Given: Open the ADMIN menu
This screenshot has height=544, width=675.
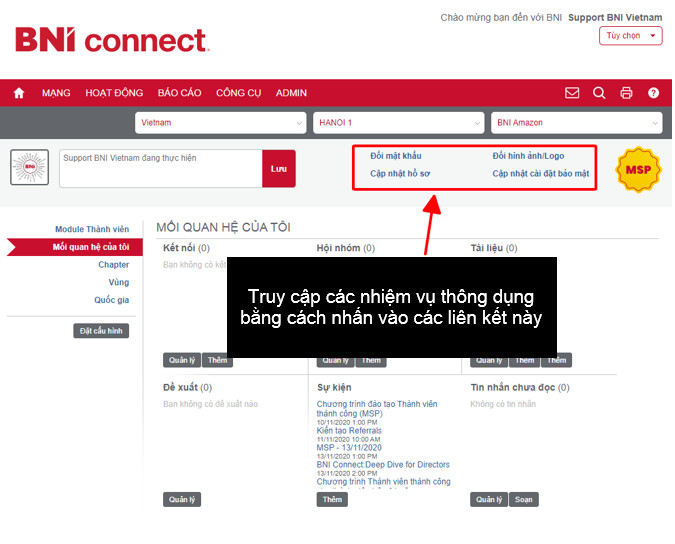Looking at the screenshot, I should click(x=291, y=93).
